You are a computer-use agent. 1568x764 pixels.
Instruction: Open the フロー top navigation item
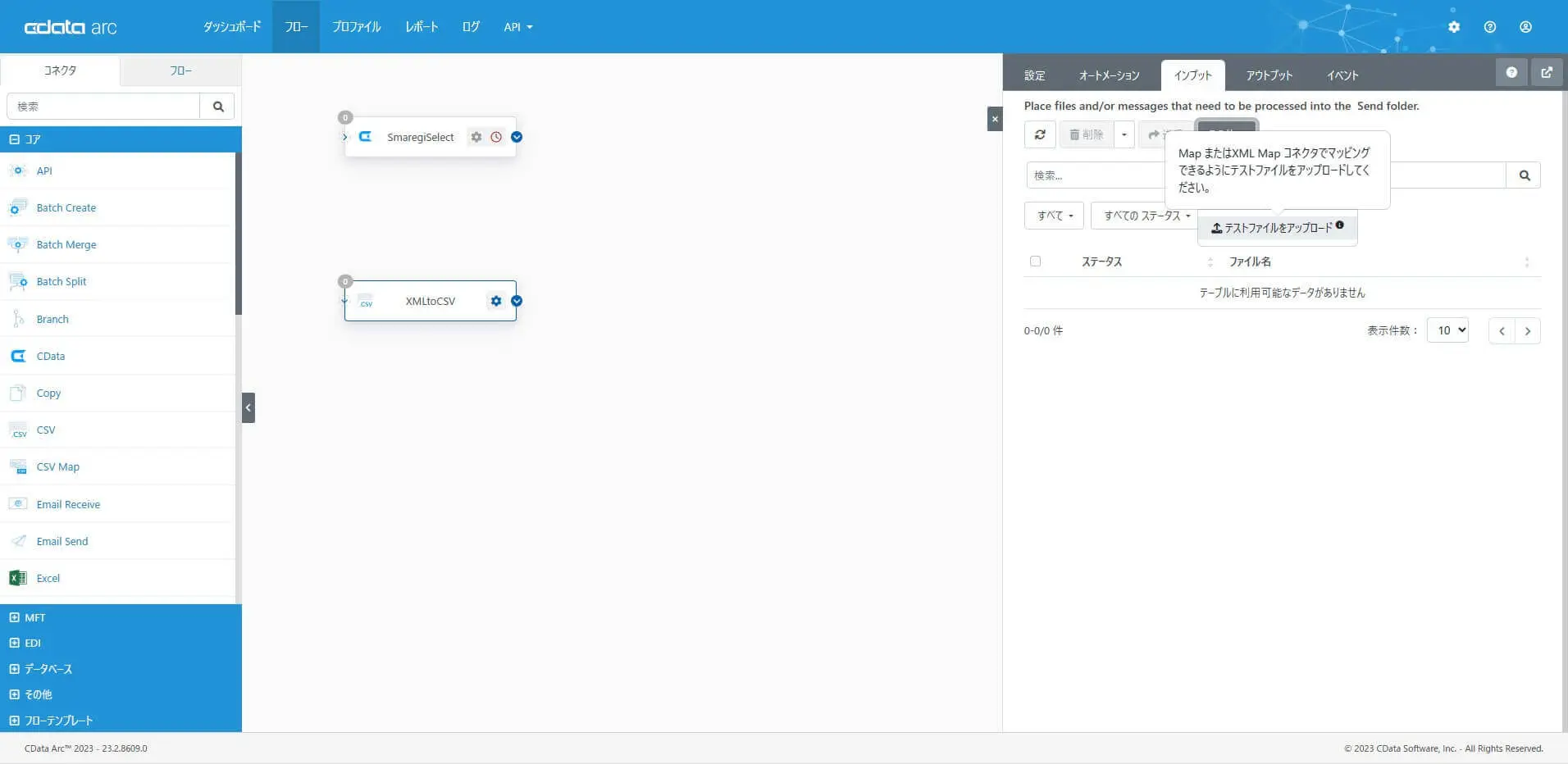pyautogui.click(x=296, y=27)
